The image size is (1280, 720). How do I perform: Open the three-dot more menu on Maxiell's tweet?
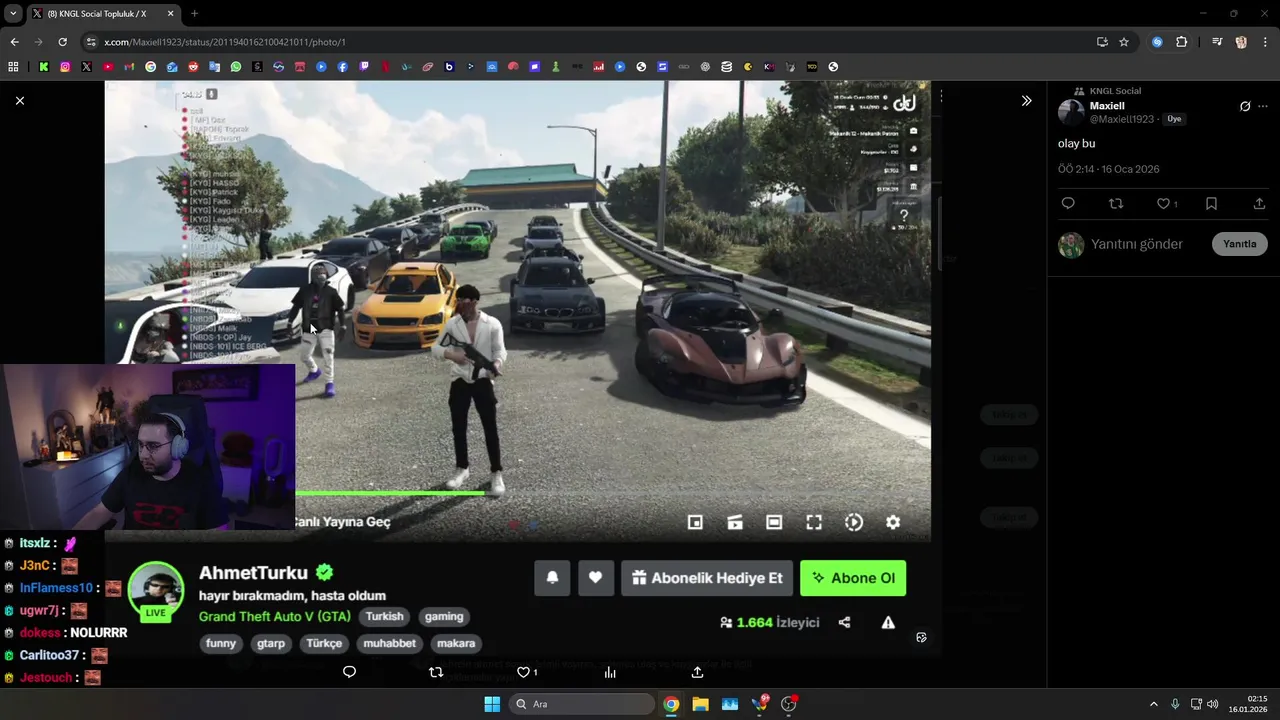coord(1263,106)
